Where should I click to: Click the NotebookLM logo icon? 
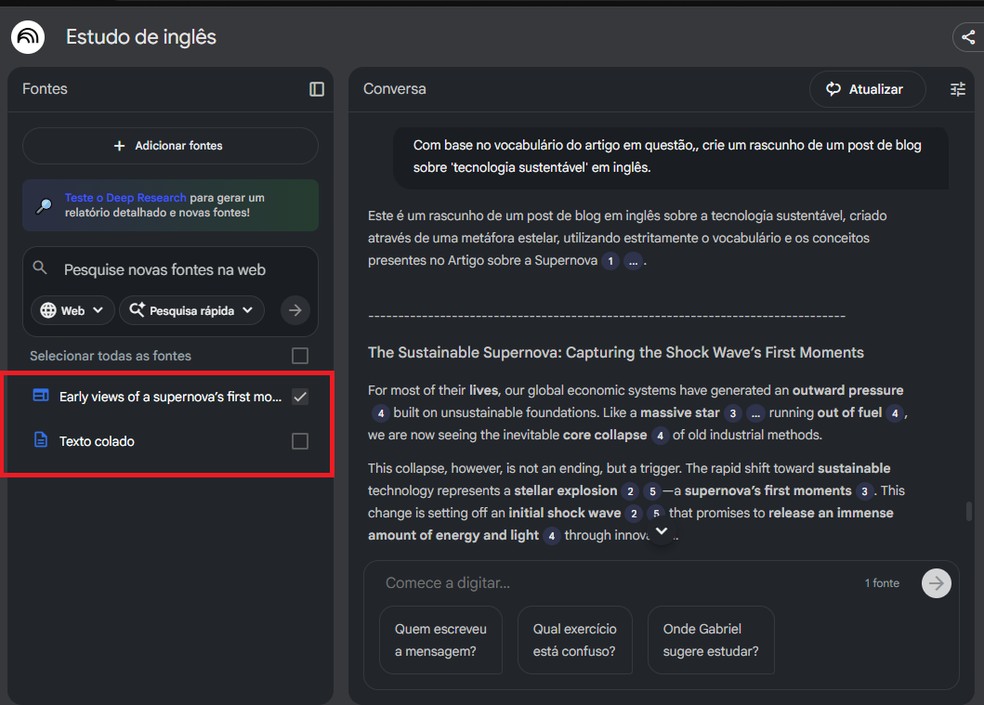(27, 37)
